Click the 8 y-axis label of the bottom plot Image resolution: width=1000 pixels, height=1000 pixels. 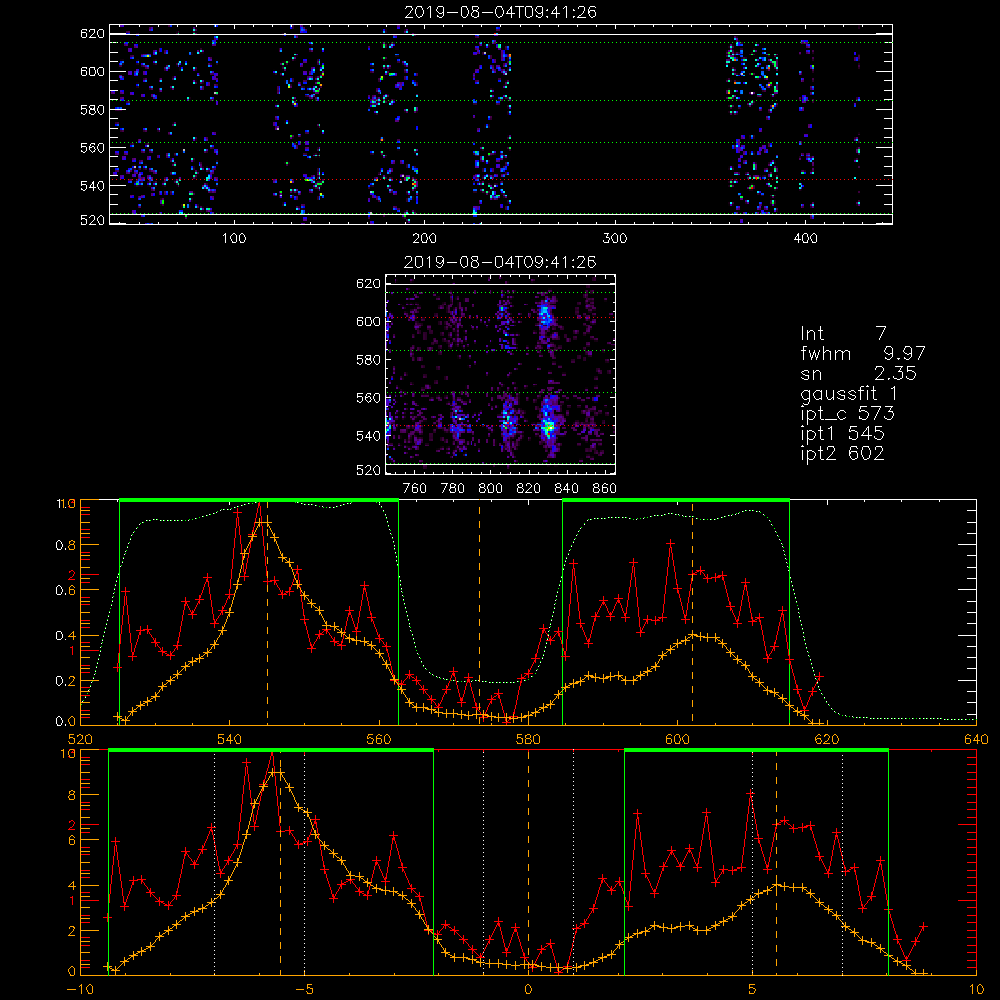(x=71, y=795)
